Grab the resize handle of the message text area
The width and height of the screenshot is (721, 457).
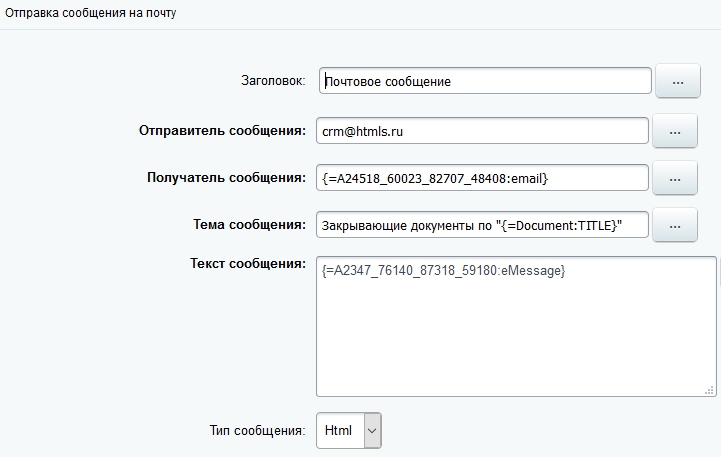[x=711, y=391]
